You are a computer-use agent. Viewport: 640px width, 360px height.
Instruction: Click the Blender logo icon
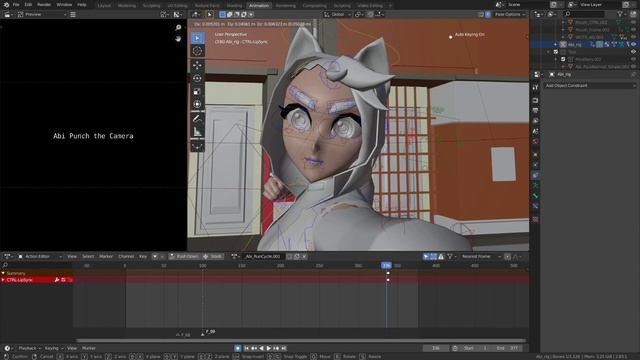[x=6, y=5]
